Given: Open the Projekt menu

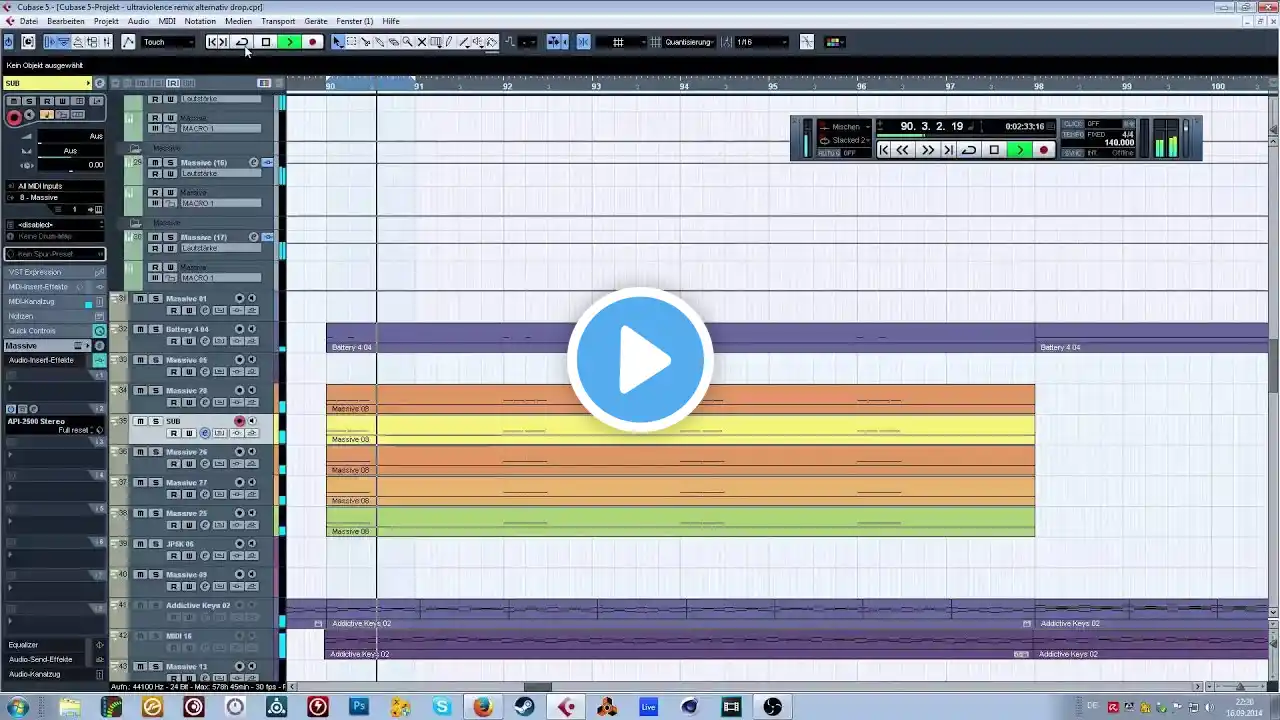Looking at the screenshot, I should click(106, 21).
